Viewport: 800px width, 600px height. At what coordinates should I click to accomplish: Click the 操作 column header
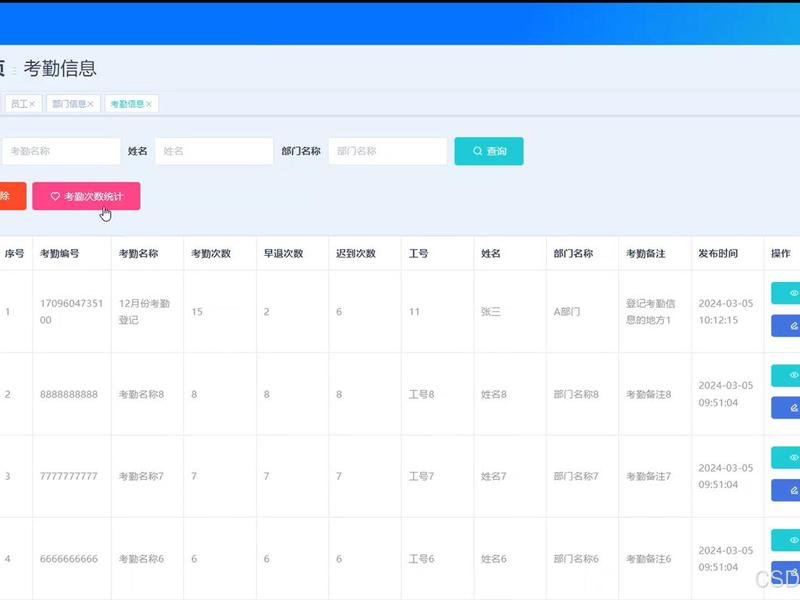point(781,254)
